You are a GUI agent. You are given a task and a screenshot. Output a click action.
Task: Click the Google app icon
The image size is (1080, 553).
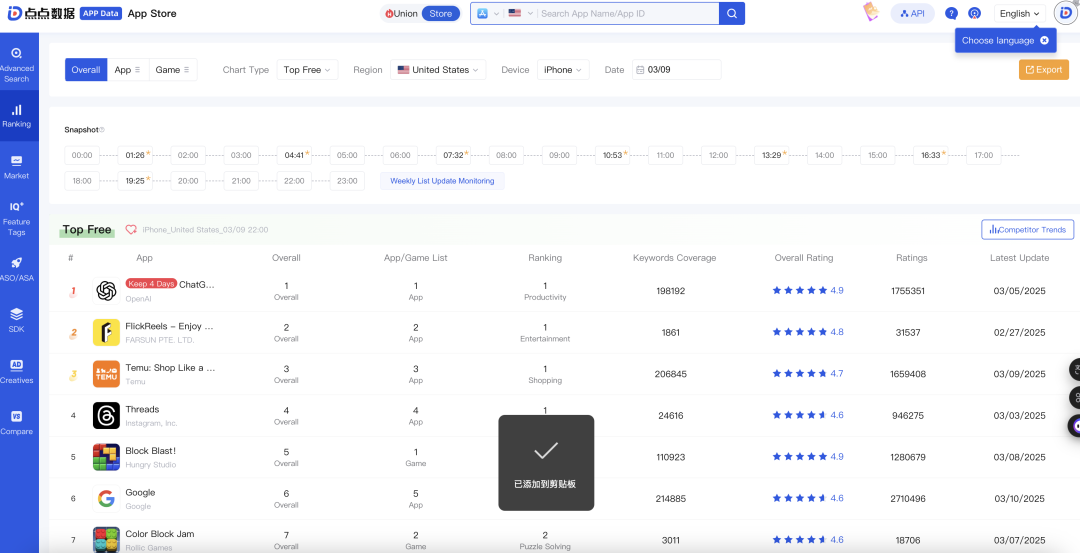point(106,499)
